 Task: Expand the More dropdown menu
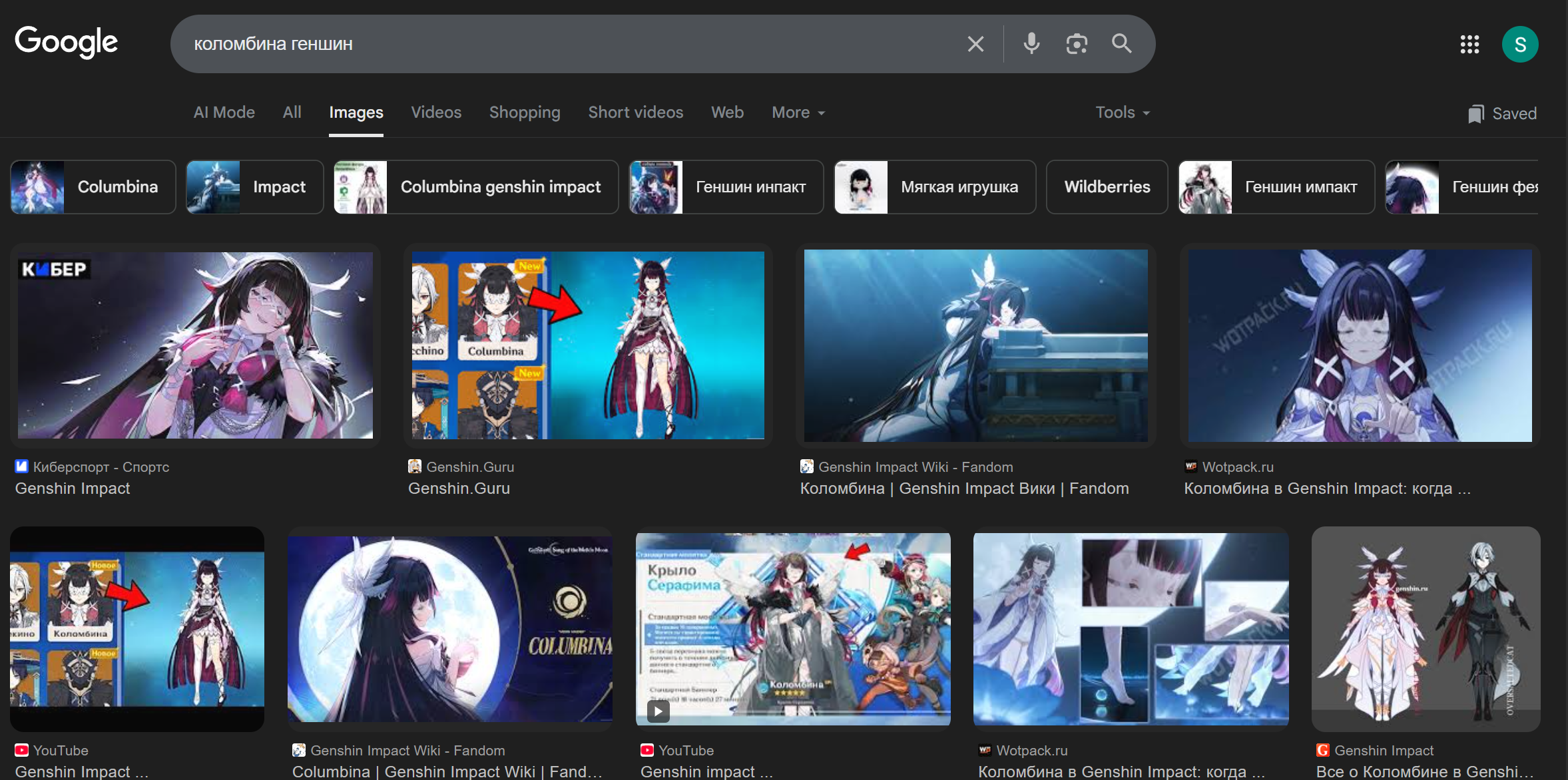[x=798, y=112]
